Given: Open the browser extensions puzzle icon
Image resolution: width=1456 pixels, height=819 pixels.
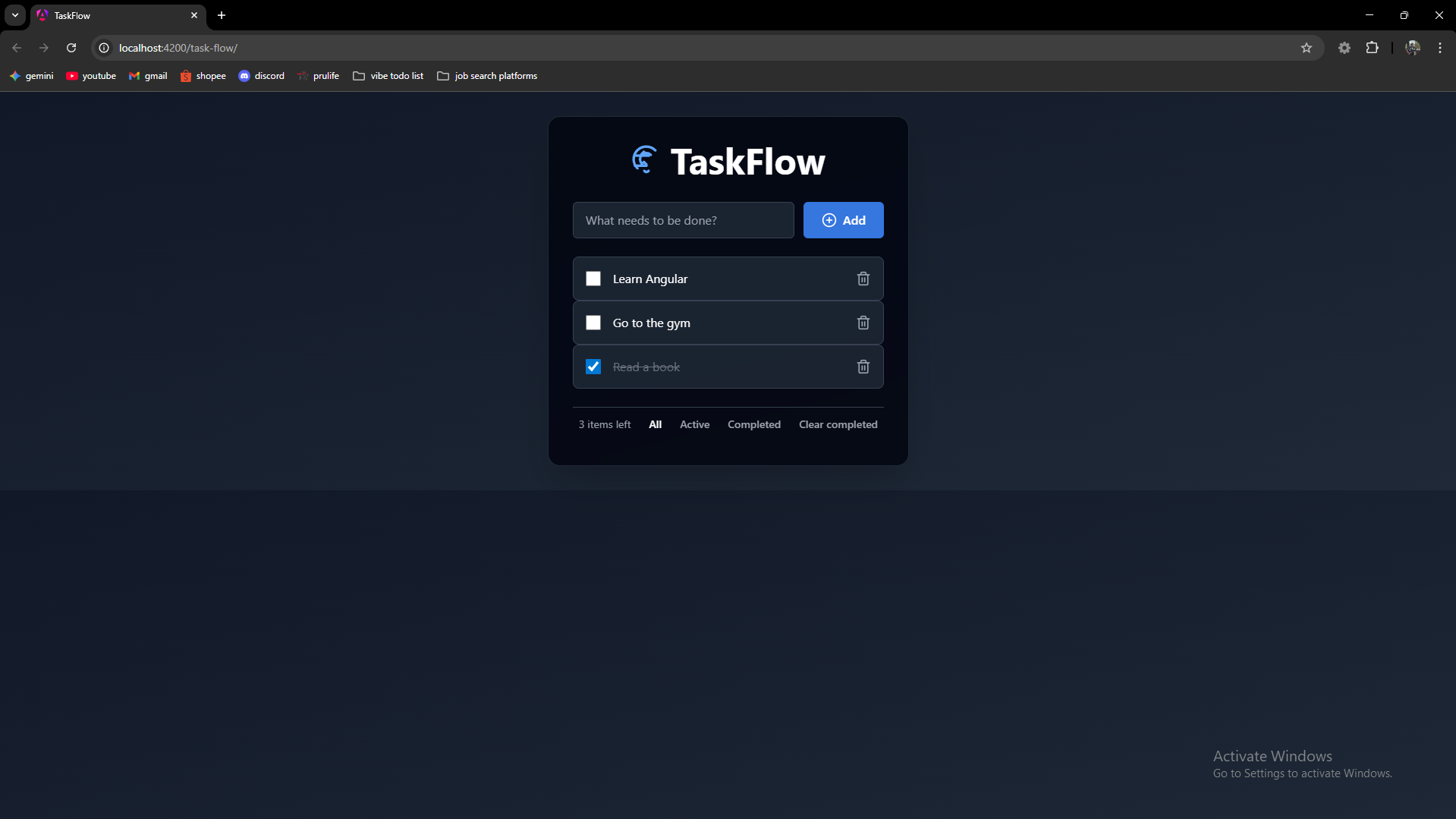Looking at the screenshot, I should [1373, 47].
